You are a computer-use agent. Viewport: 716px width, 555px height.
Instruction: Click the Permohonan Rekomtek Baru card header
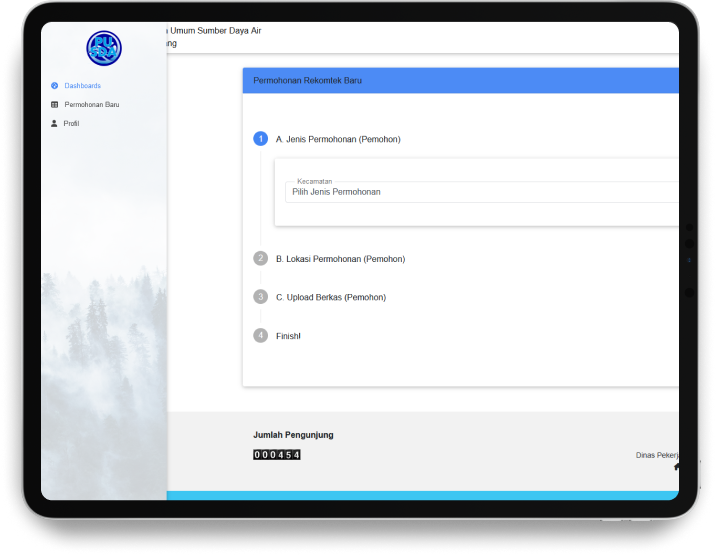coord(460,80)
